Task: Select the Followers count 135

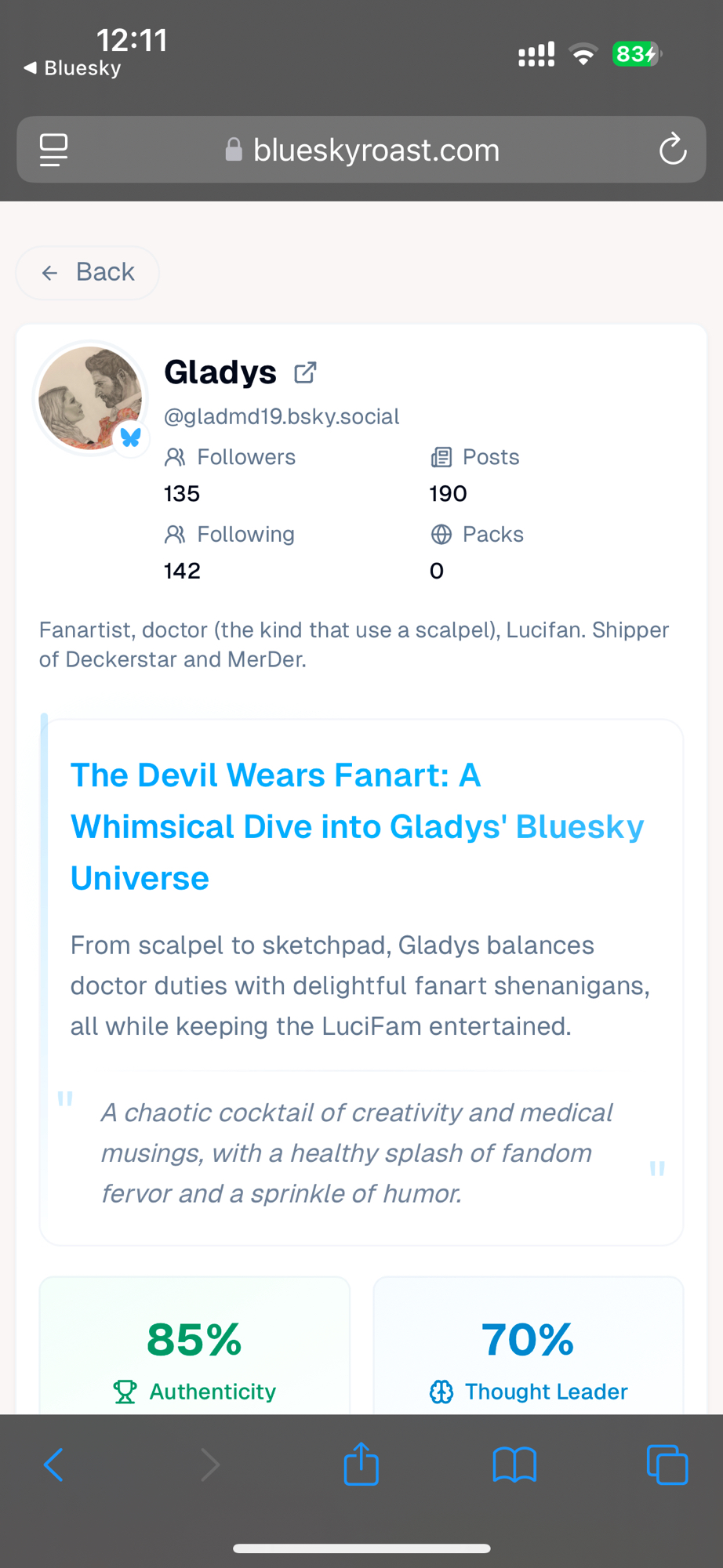Action: (182, 494)
